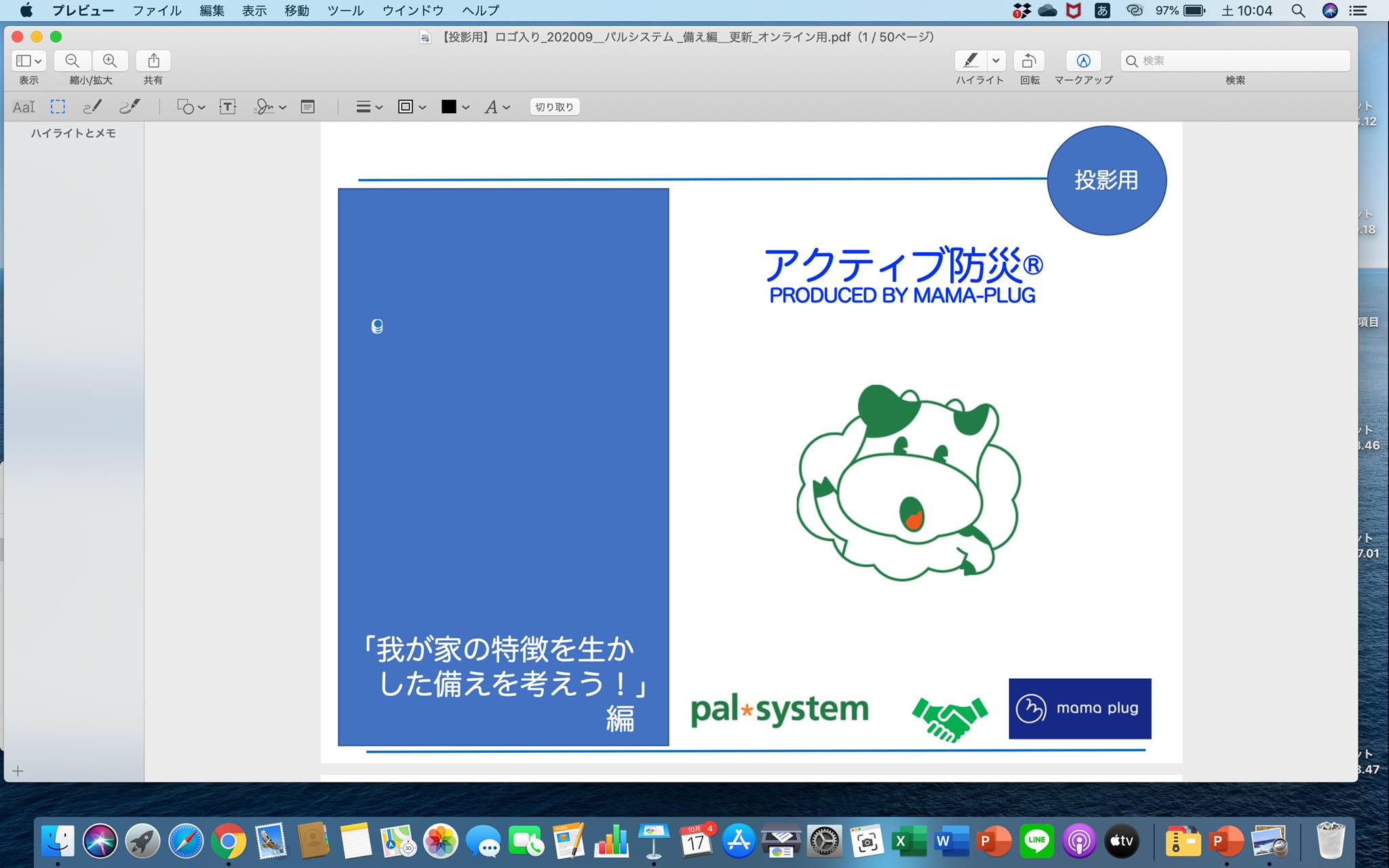Open the Trash in the Dock
This screenshot has width=1389, height=868.
point(1330,842)
